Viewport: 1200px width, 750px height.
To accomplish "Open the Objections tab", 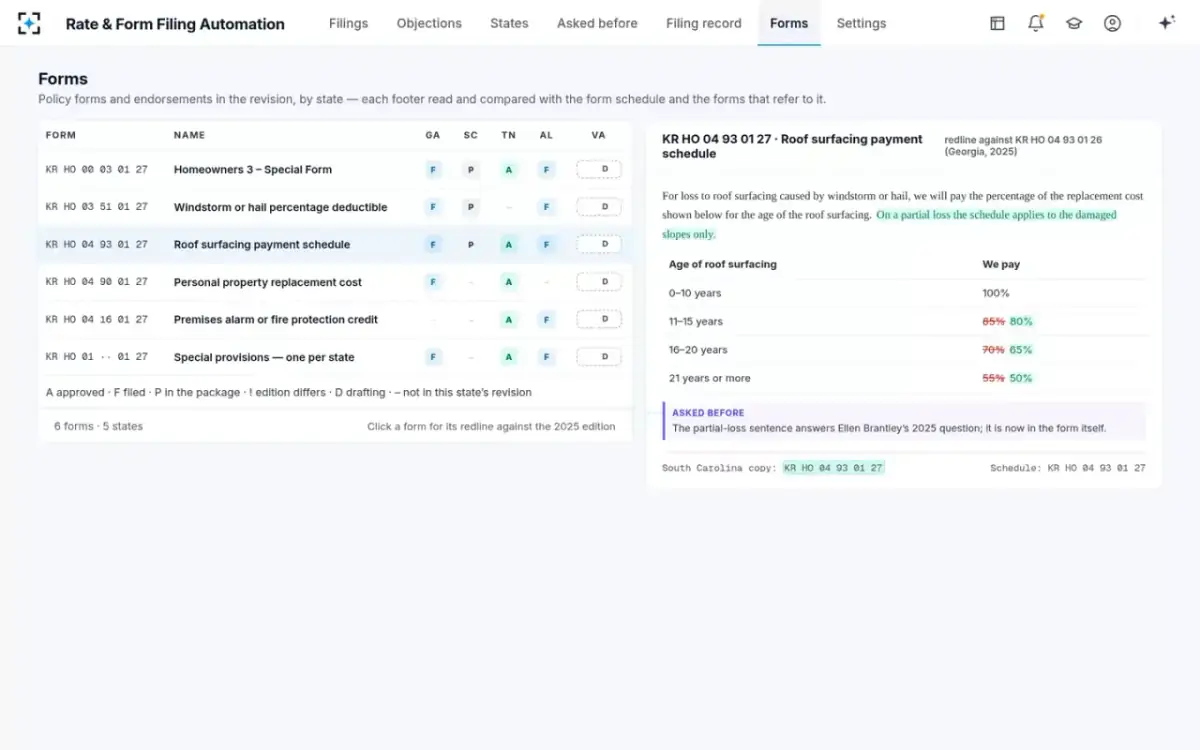I will (429, 23).
